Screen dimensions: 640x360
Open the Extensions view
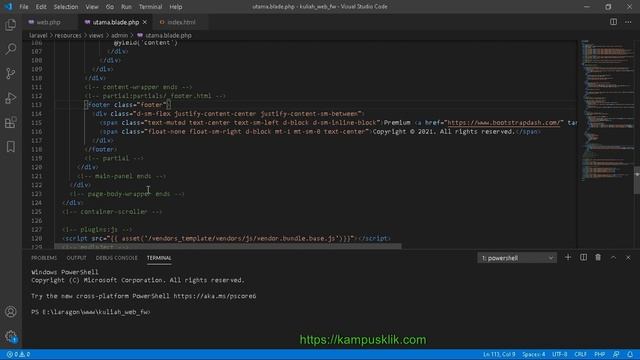(x=11, y=122)
